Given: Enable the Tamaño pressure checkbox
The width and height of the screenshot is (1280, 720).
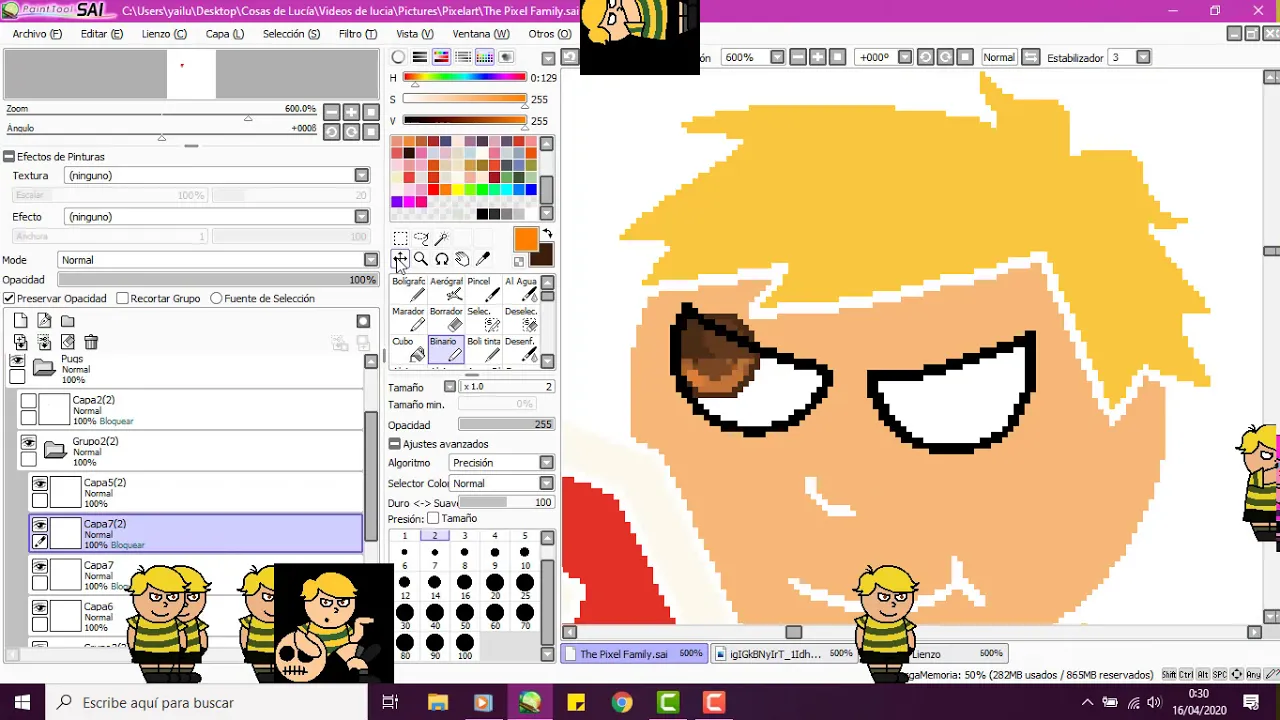Looking at the screenshot, I should point(433,519).
